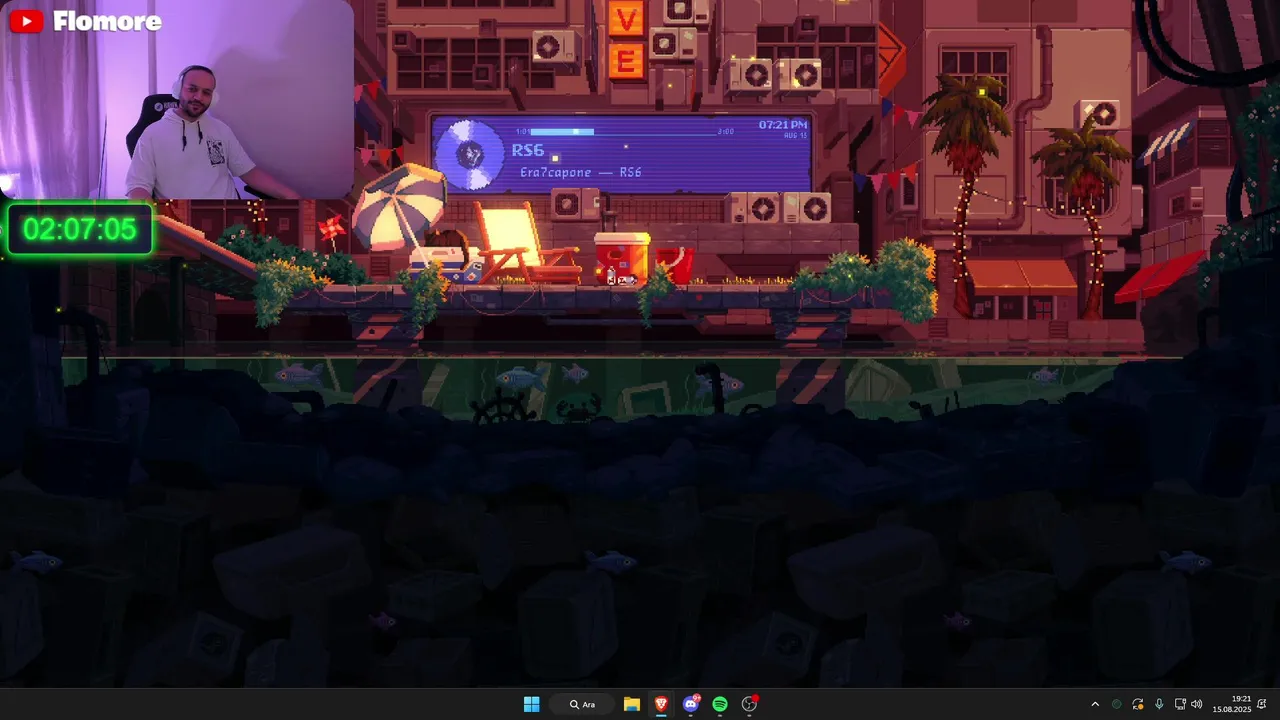This screenshot has height=720, width=1280.
Task: Open the notifications bell icon
Action: tap(1264, 704)
